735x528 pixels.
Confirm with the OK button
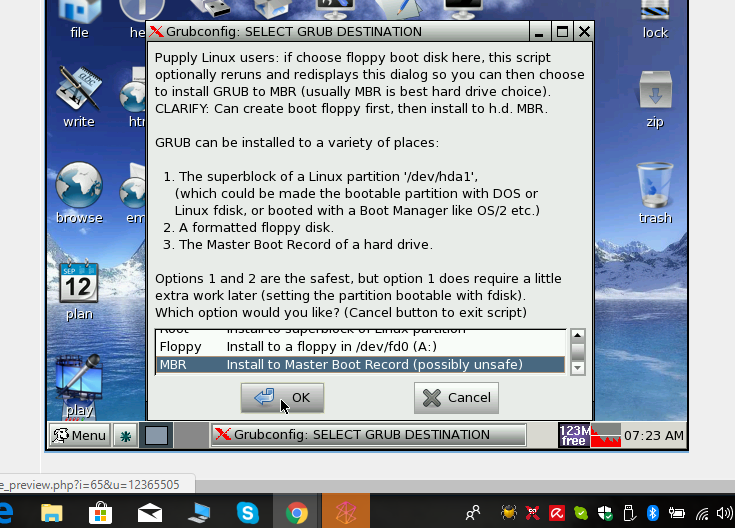click(282, 398)
